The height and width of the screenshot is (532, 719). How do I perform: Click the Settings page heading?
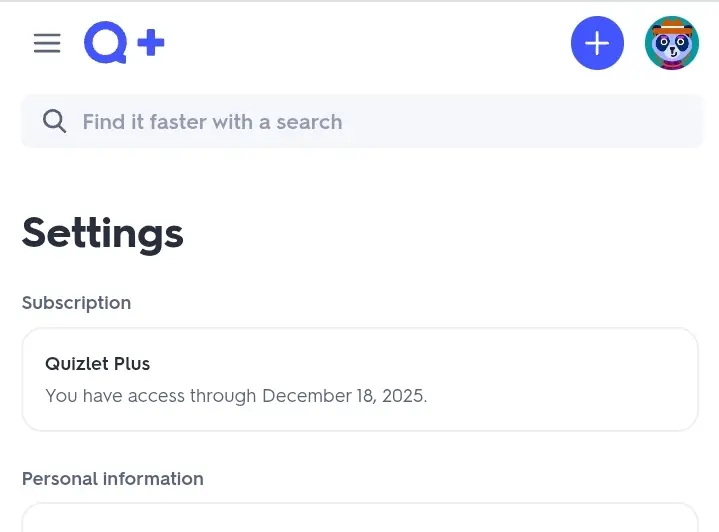click(103, 234)
